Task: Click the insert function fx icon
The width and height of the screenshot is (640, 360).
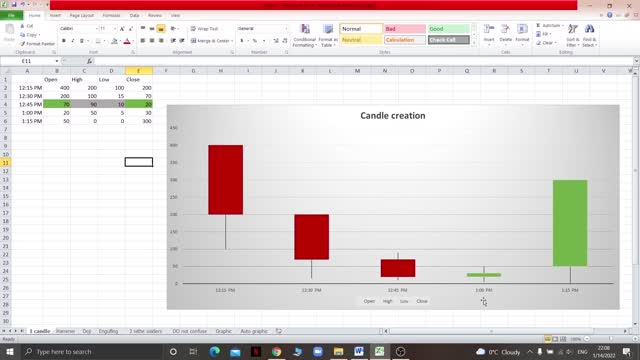Action: (89, 61)
